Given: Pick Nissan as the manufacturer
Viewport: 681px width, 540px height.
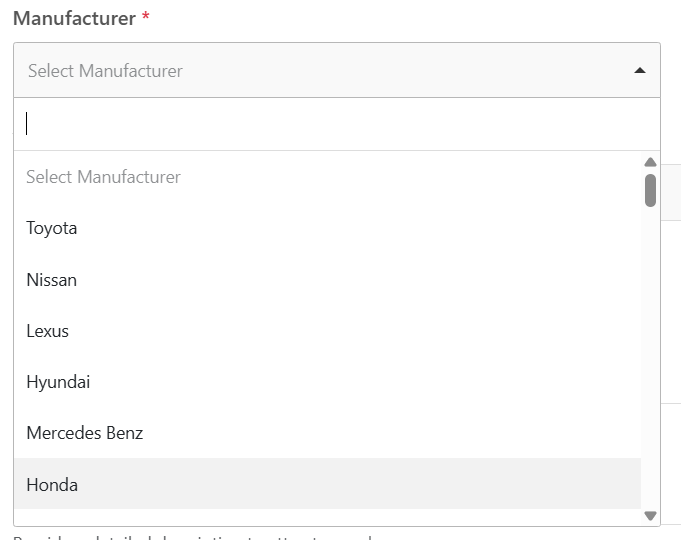Looking at the screenshot, I should [52, 280].
